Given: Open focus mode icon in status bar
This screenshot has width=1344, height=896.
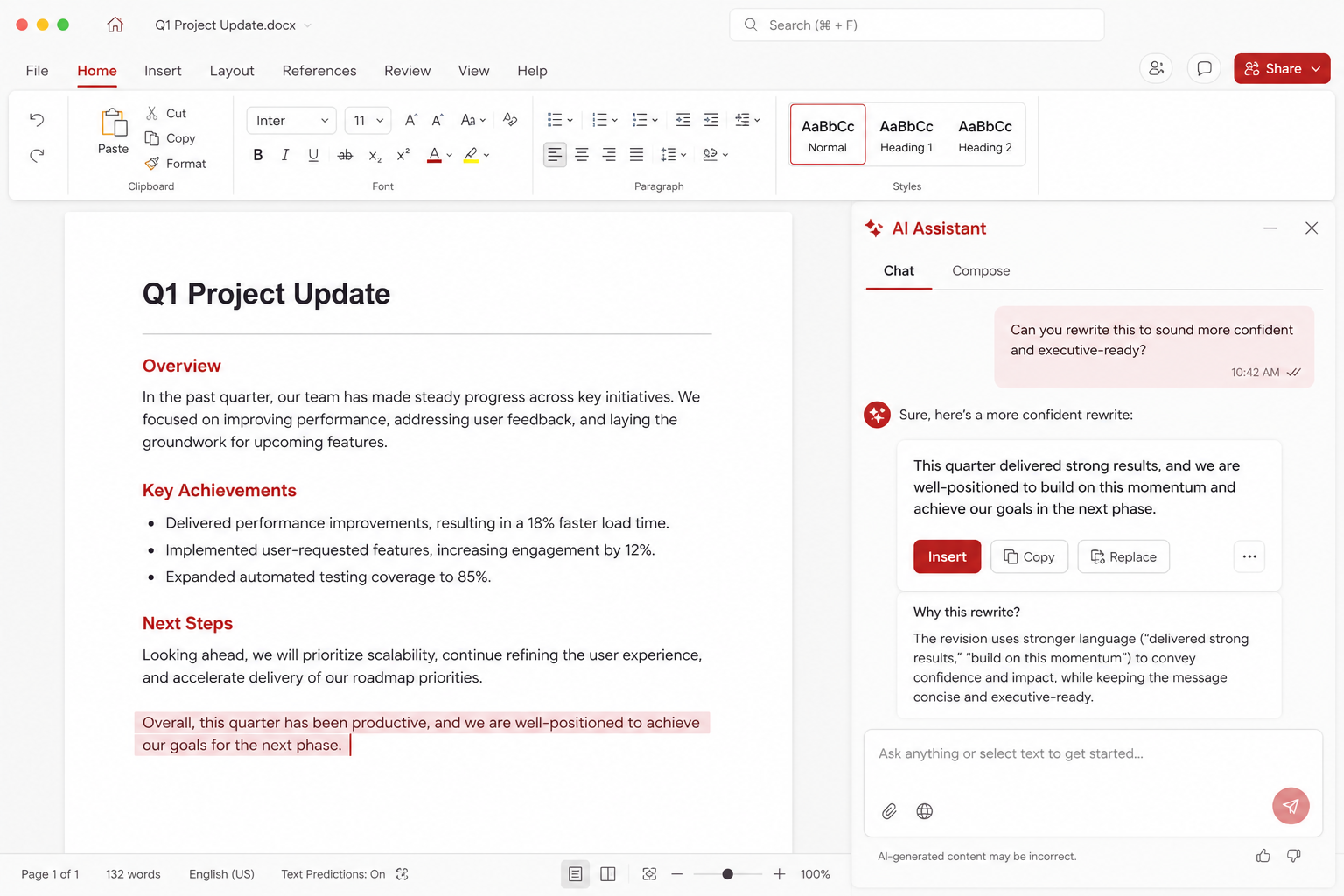Looking at the screenshot, I should click(649, 874).
